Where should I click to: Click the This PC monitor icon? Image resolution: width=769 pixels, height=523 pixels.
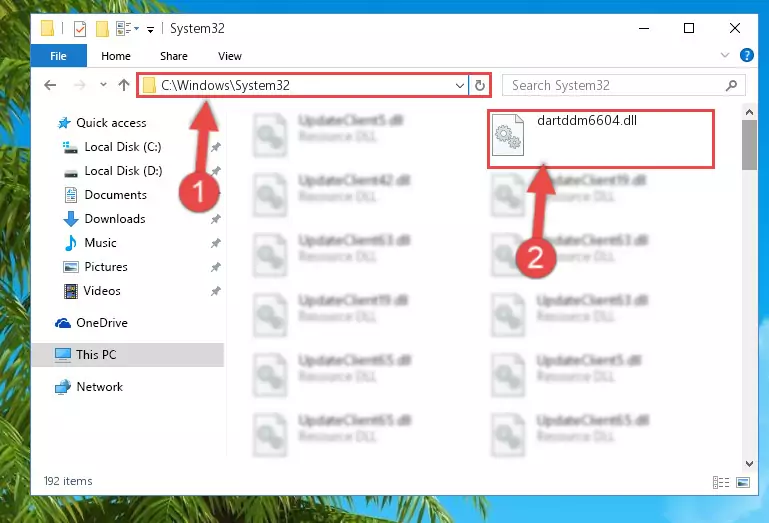pos(63,355)
